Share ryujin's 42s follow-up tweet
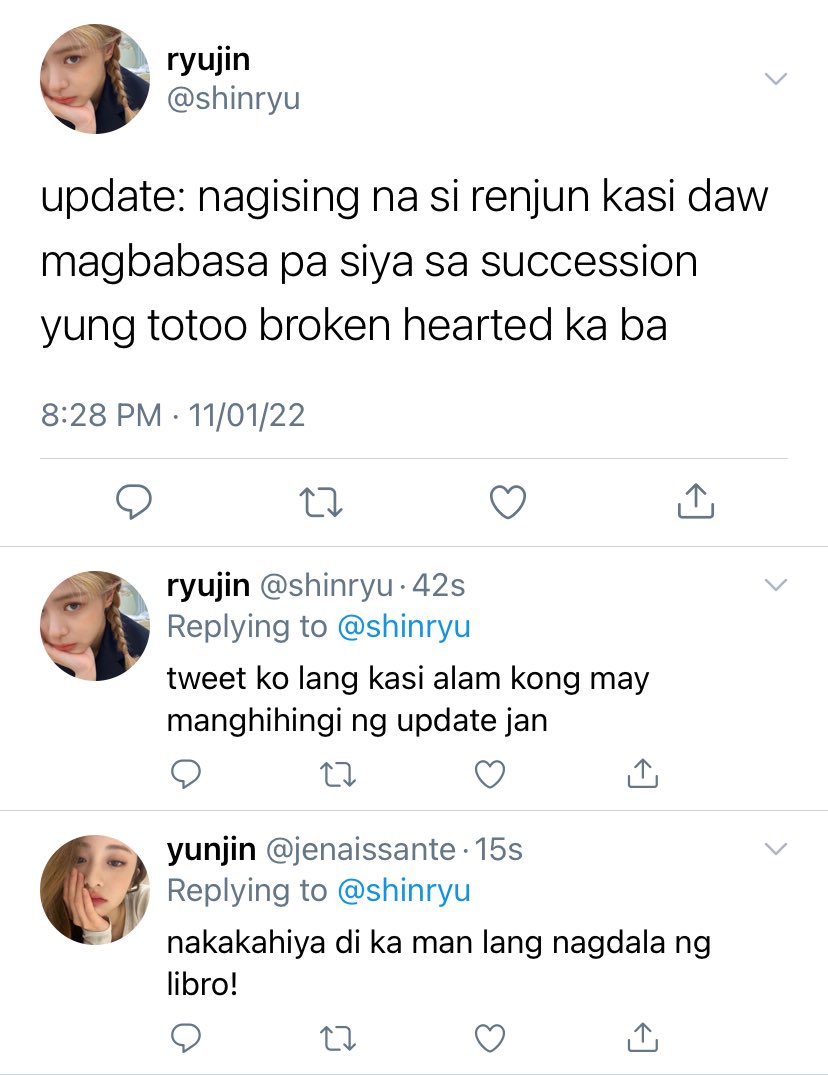 [643, 773]
